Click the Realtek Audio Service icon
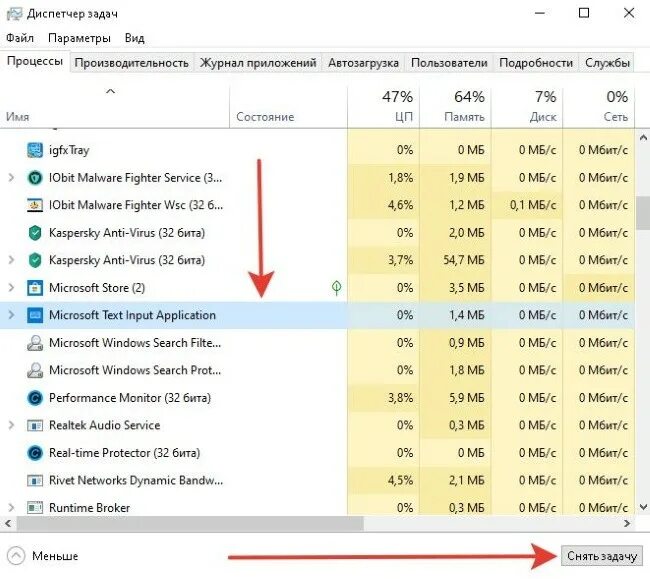Screen dimensions: 650x579 tap(35, 425)
